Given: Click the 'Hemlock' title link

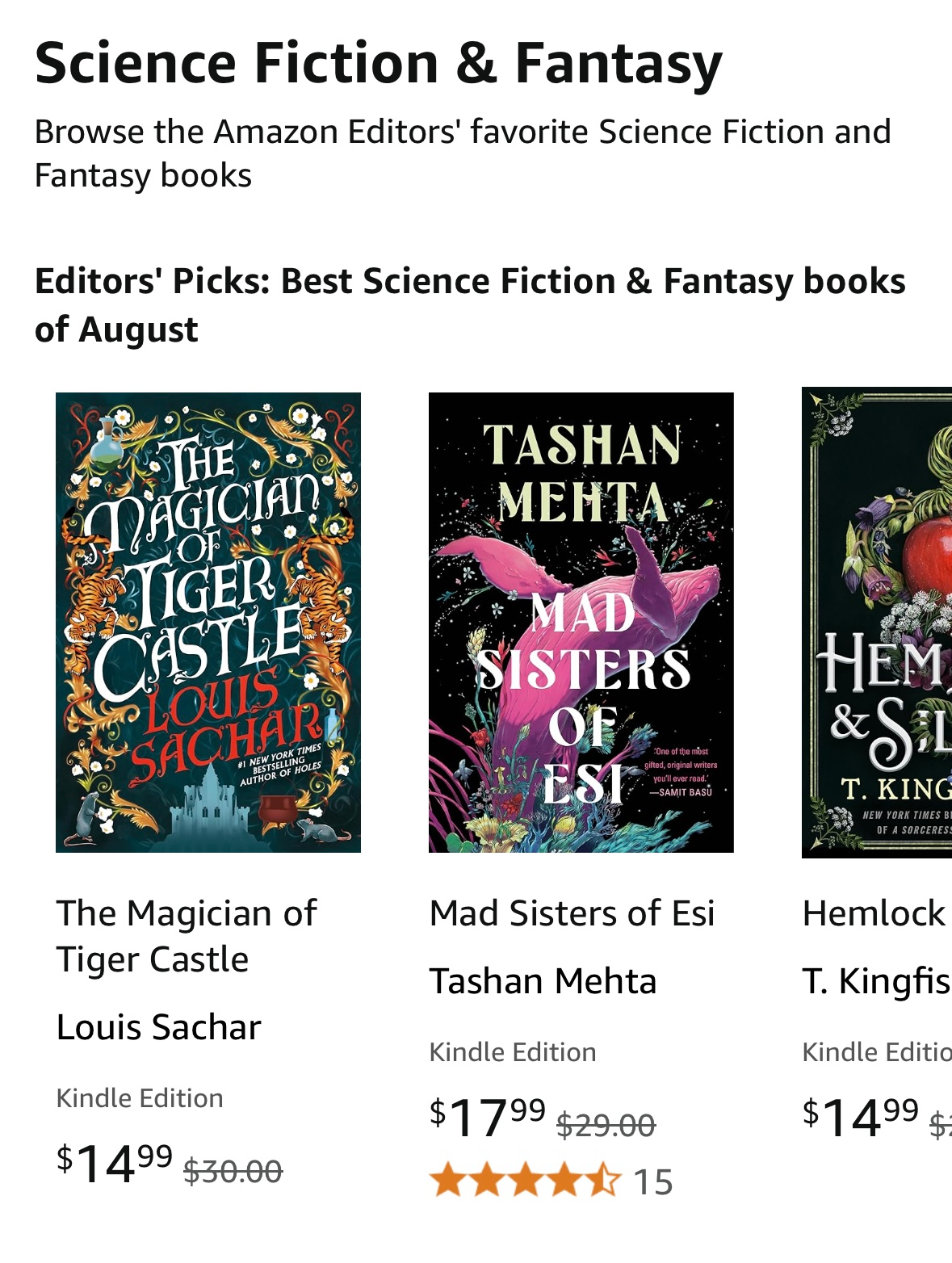Looking at the screenshot, I should [874, 913].
